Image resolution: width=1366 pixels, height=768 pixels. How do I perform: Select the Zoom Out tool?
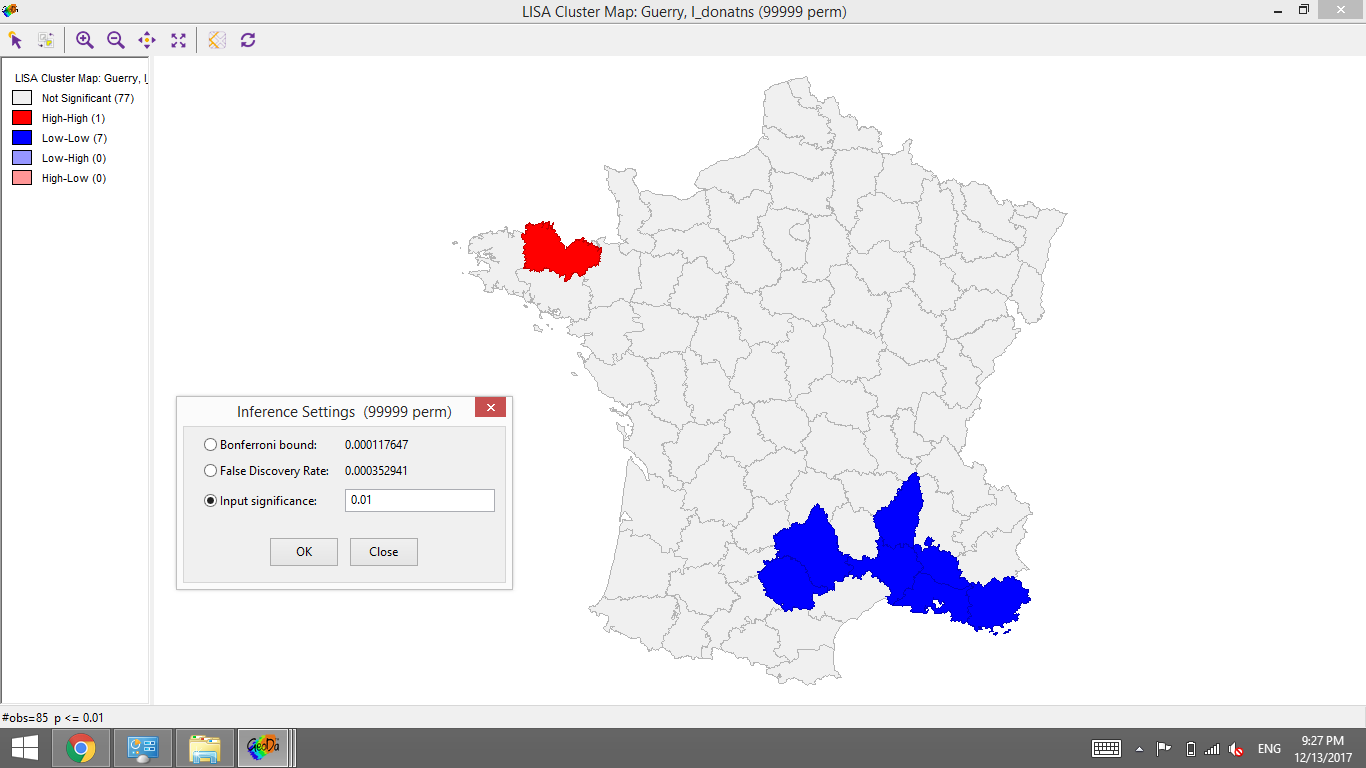(x=115, y=40)
